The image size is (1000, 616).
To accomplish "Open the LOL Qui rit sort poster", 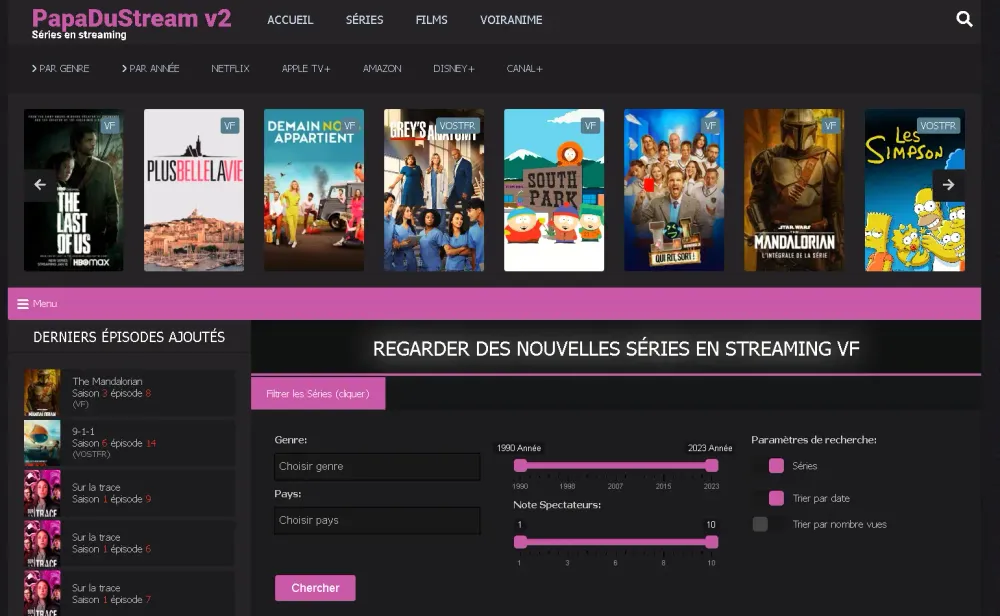I will 673,190.
